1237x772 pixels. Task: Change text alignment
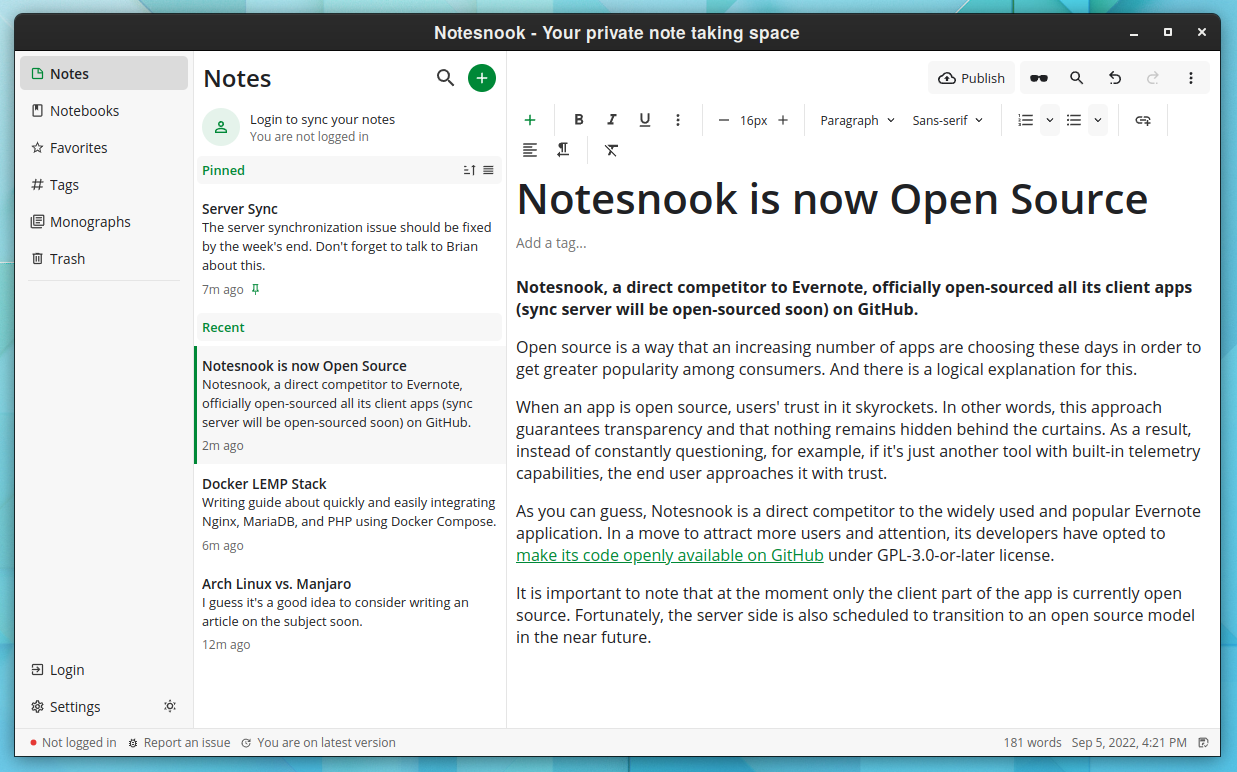coord(530,150)
